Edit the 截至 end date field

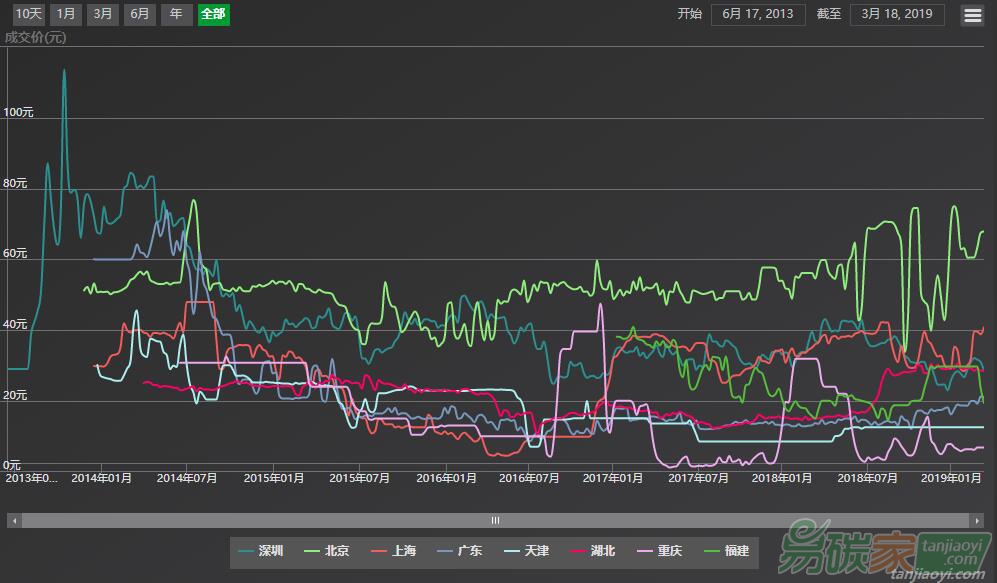896,14
